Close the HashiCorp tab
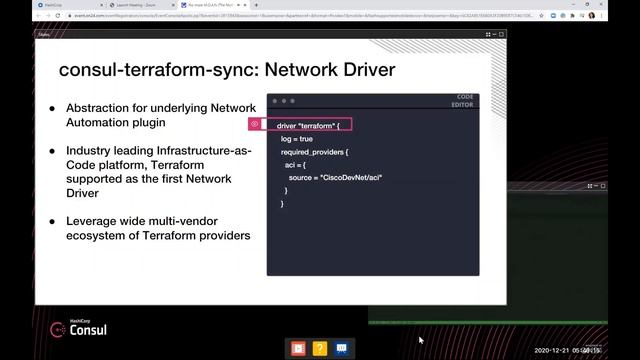This screenshot has width=640, height=360. [101, 5]
